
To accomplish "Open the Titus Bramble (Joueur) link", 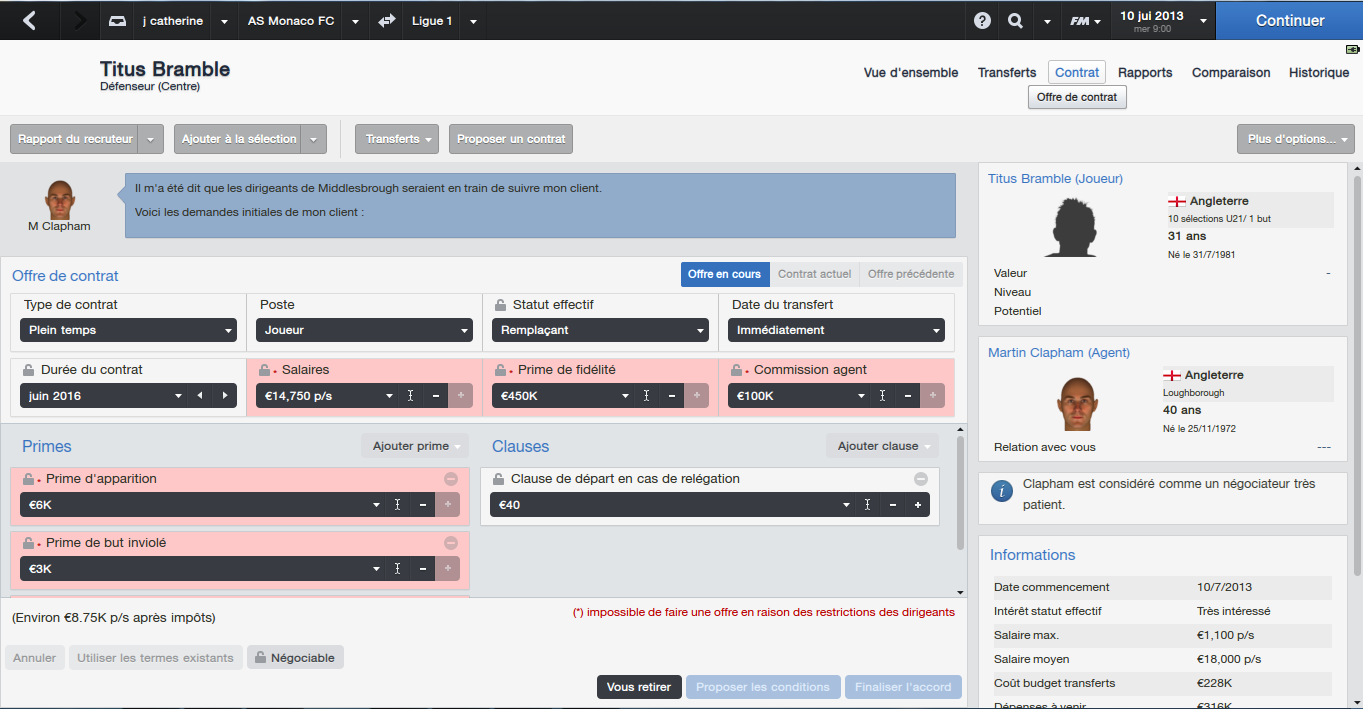I will [1055, 179].
